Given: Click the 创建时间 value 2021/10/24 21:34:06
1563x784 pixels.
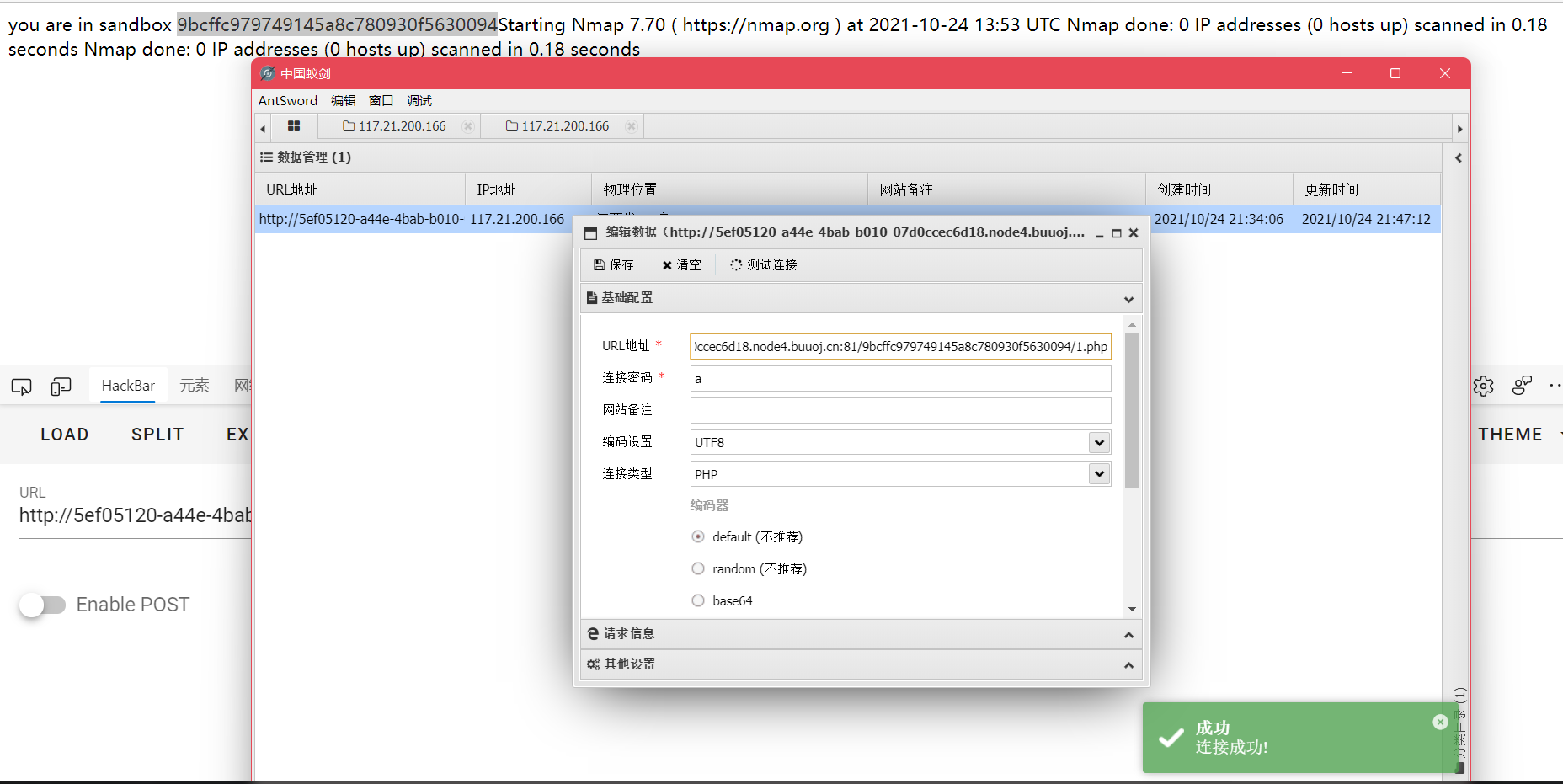Looking at the screenshot, I should coord(1219,219).
